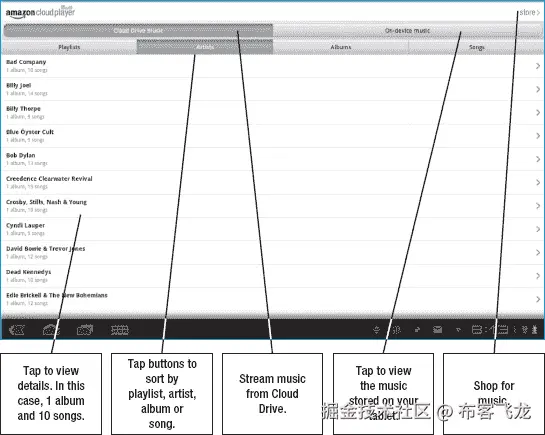
Task: Tap the Back arrow icon in bottom bar
Action: click(x=17, y=329)
